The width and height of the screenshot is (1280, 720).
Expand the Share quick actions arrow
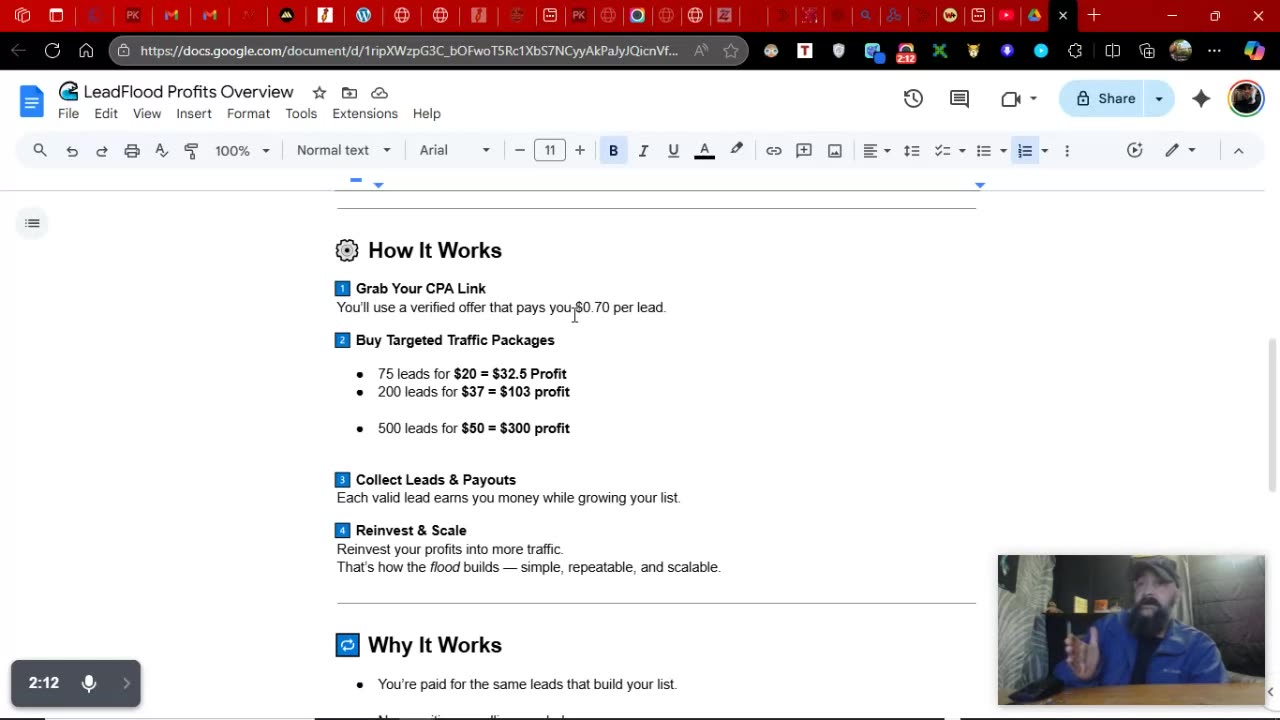point(1159,98)
